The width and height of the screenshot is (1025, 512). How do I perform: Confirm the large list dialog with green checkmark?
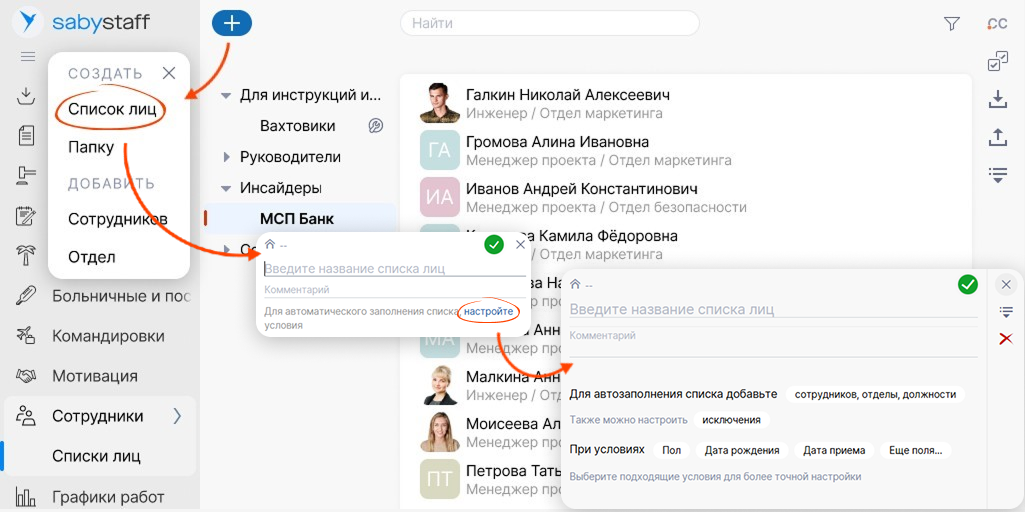pyautogui.click(x=967, y=285)
